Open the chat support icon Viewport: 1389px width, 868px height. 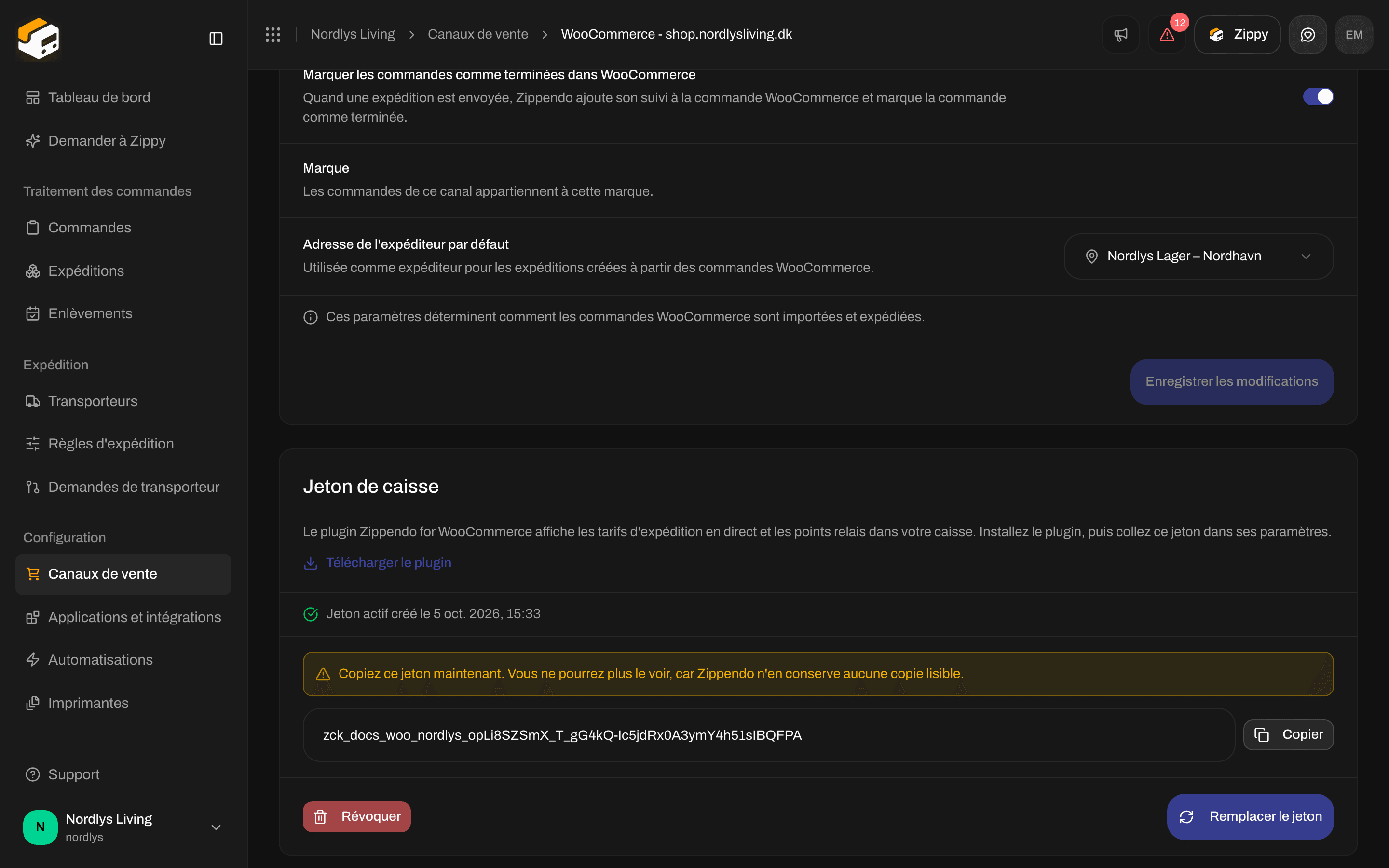pos(1307,34)
